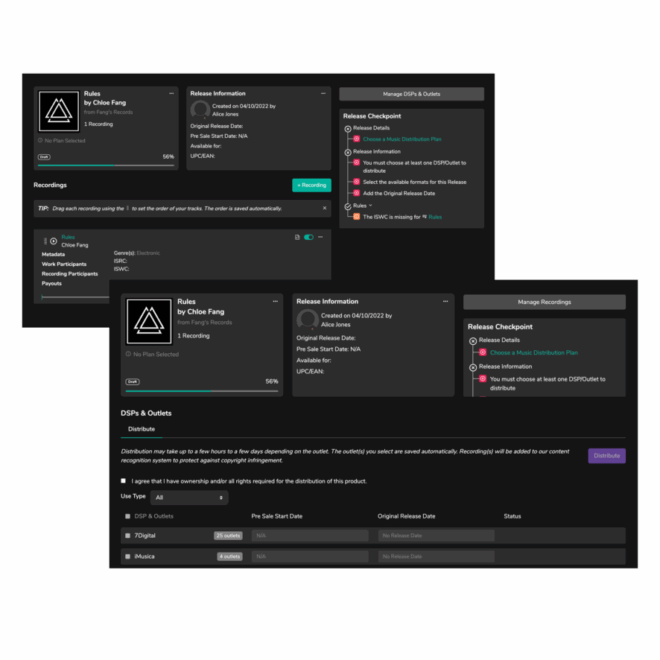Play the Rules recording by Chloe Fang
This screenshot has width=660, height=660.
(x=53, y=241)
